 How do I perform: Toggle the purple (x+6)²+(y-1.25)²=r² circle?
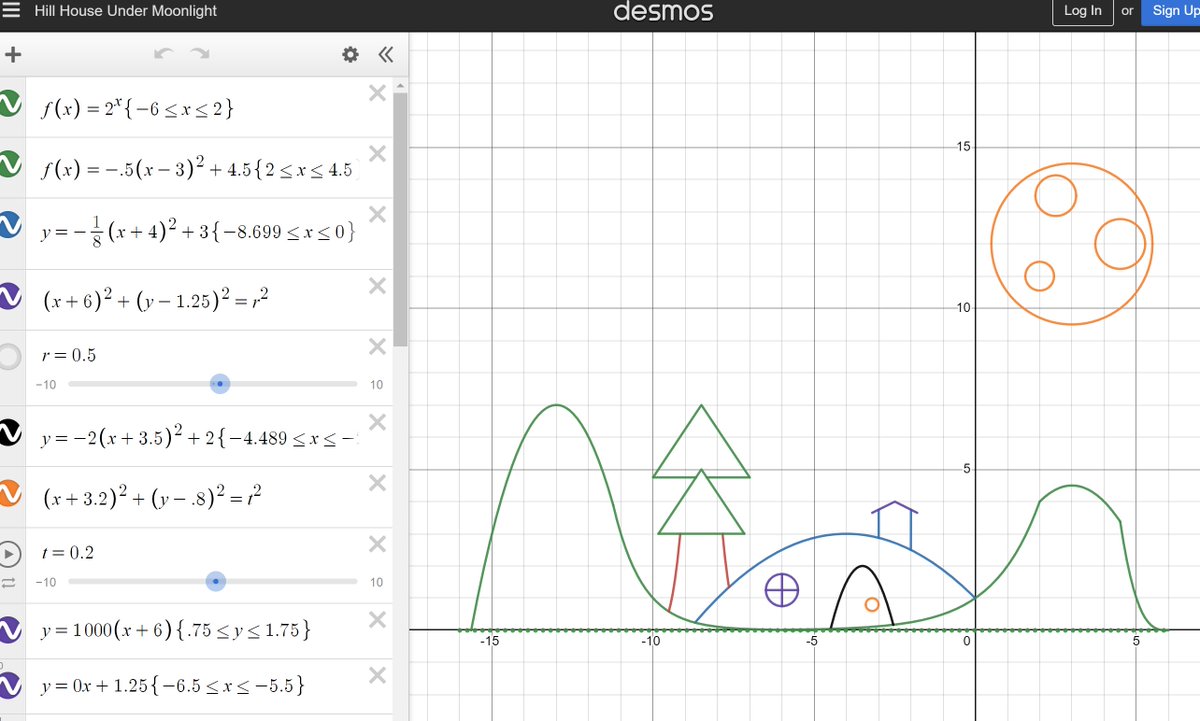pyautogui.click(x=9, y=296)
